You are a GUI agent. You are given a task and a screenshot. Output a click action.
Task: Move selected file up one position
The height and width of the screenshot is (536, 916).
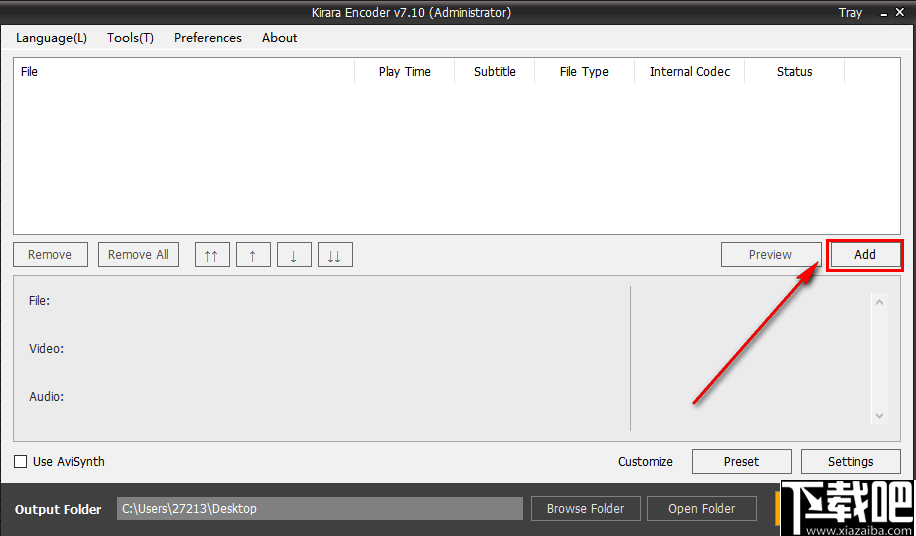click(x=253, y=255)
